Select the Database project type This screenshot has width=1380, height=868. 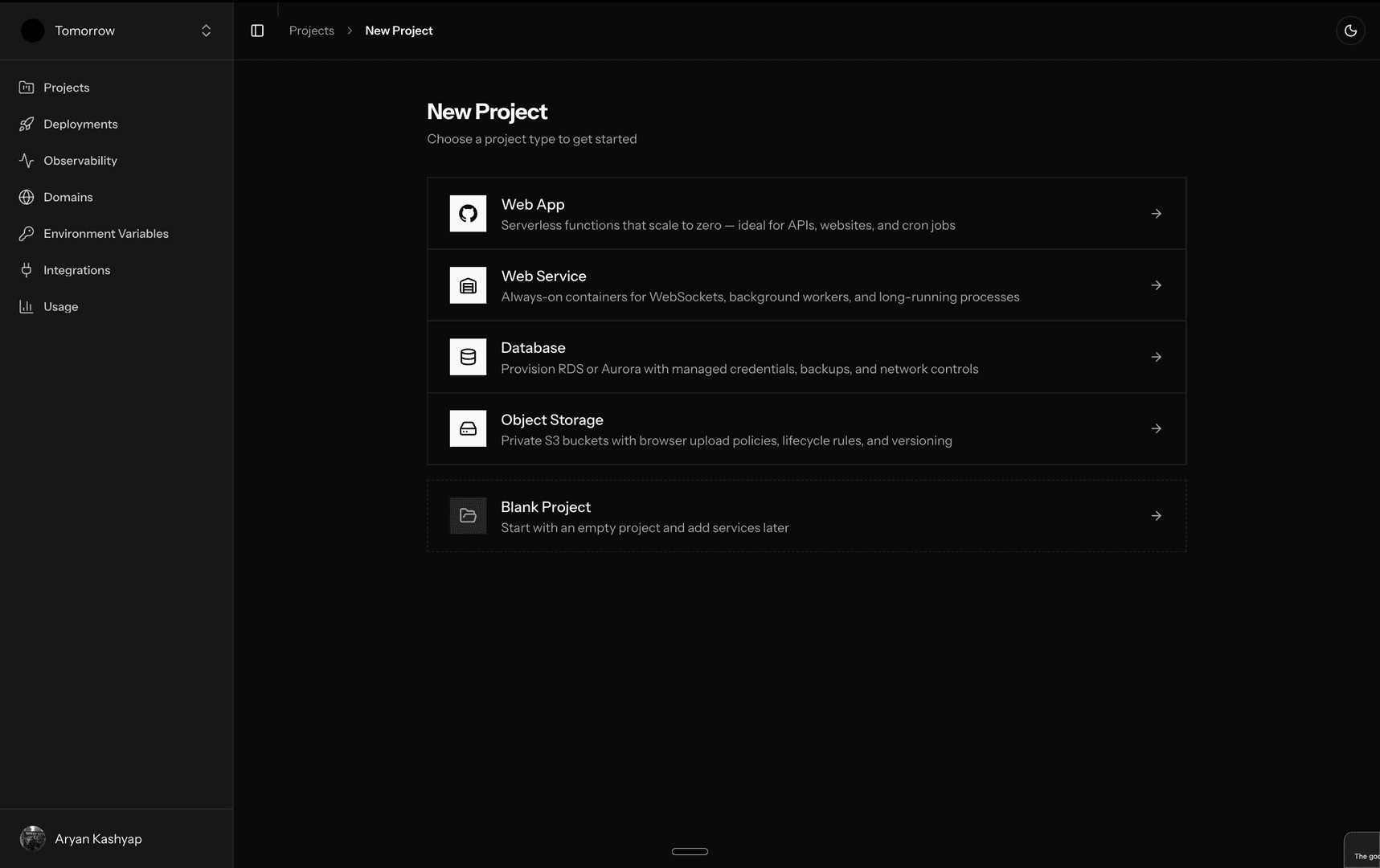[x=806, y=357]
